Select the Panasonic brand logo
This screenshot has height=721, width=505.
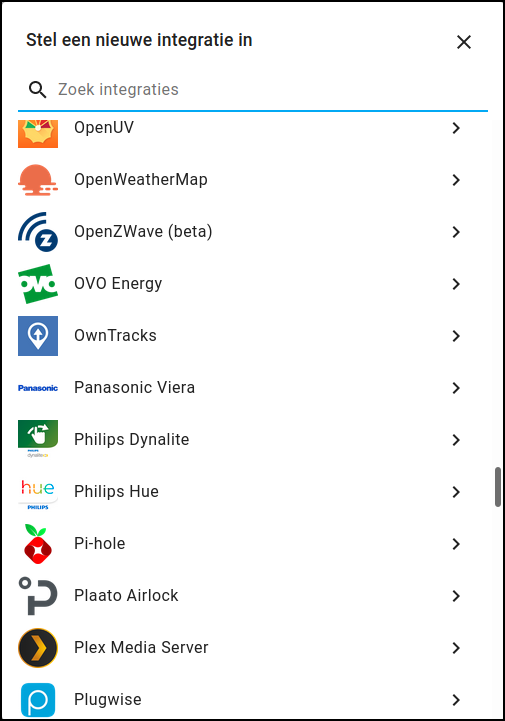(x=38, y=388)
